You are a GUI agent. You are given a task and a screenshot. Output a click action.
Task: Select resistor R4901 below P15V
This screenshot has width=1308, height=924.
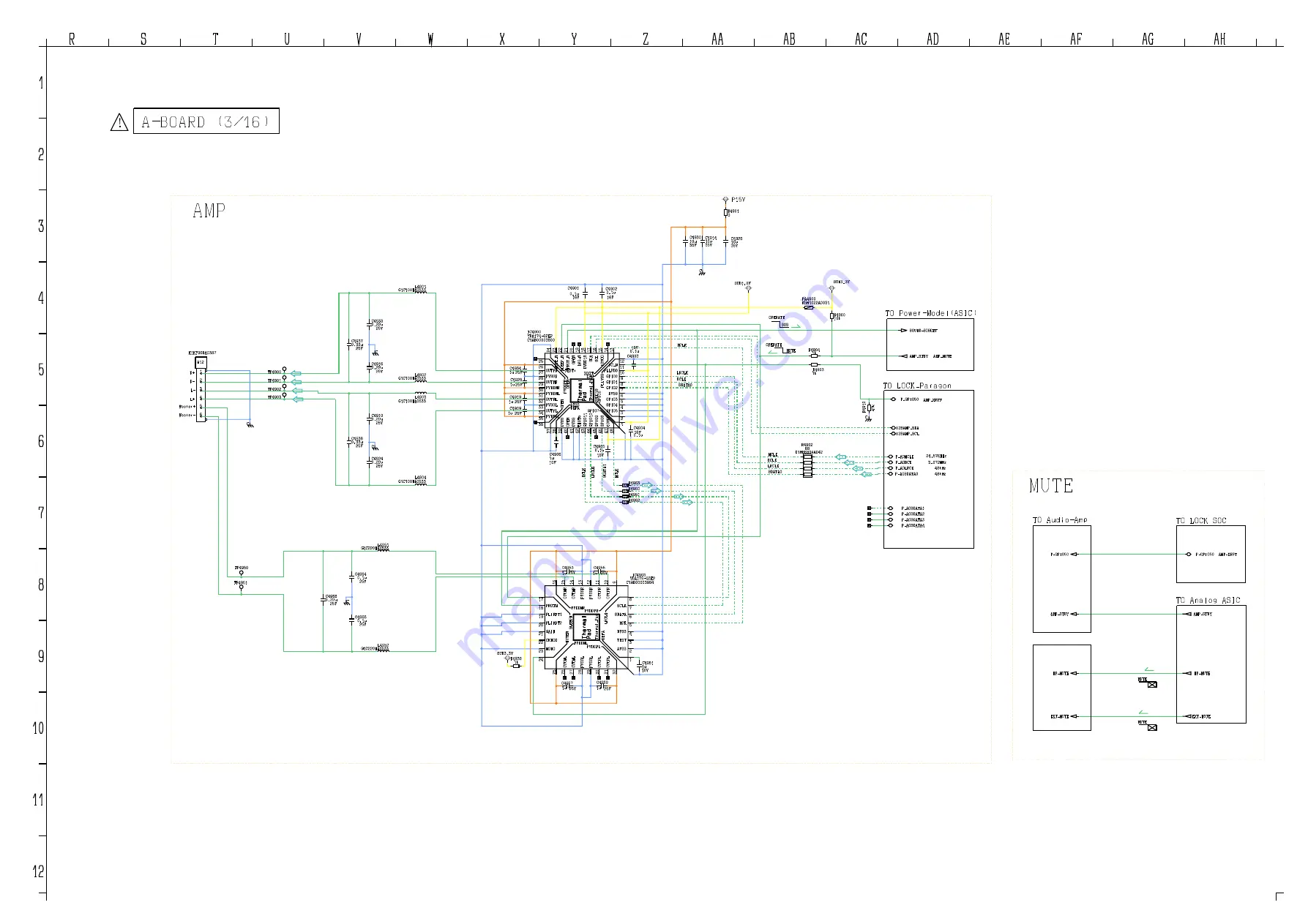pyautogui.click(x=726, y=212)
